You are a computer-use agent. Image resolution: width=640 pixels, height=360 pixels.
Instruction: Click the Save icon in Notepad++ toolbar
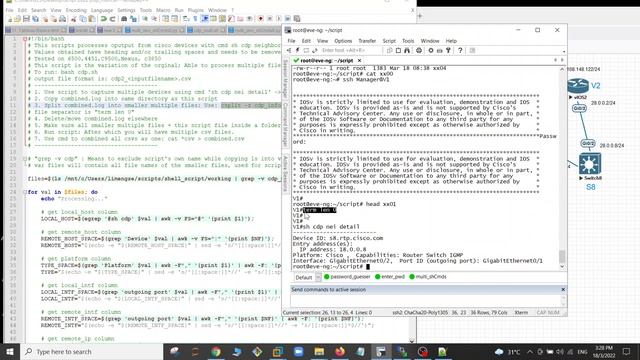click(x=26, y=19)
